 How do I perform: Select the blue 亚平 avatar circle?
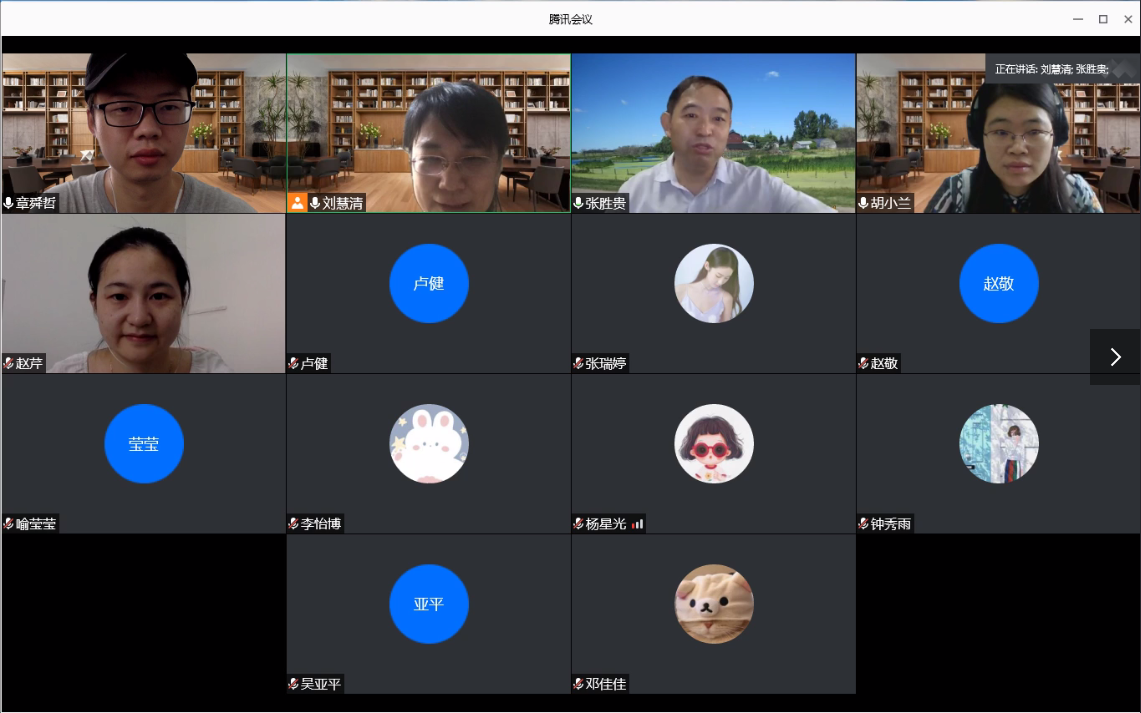[428, 604]
